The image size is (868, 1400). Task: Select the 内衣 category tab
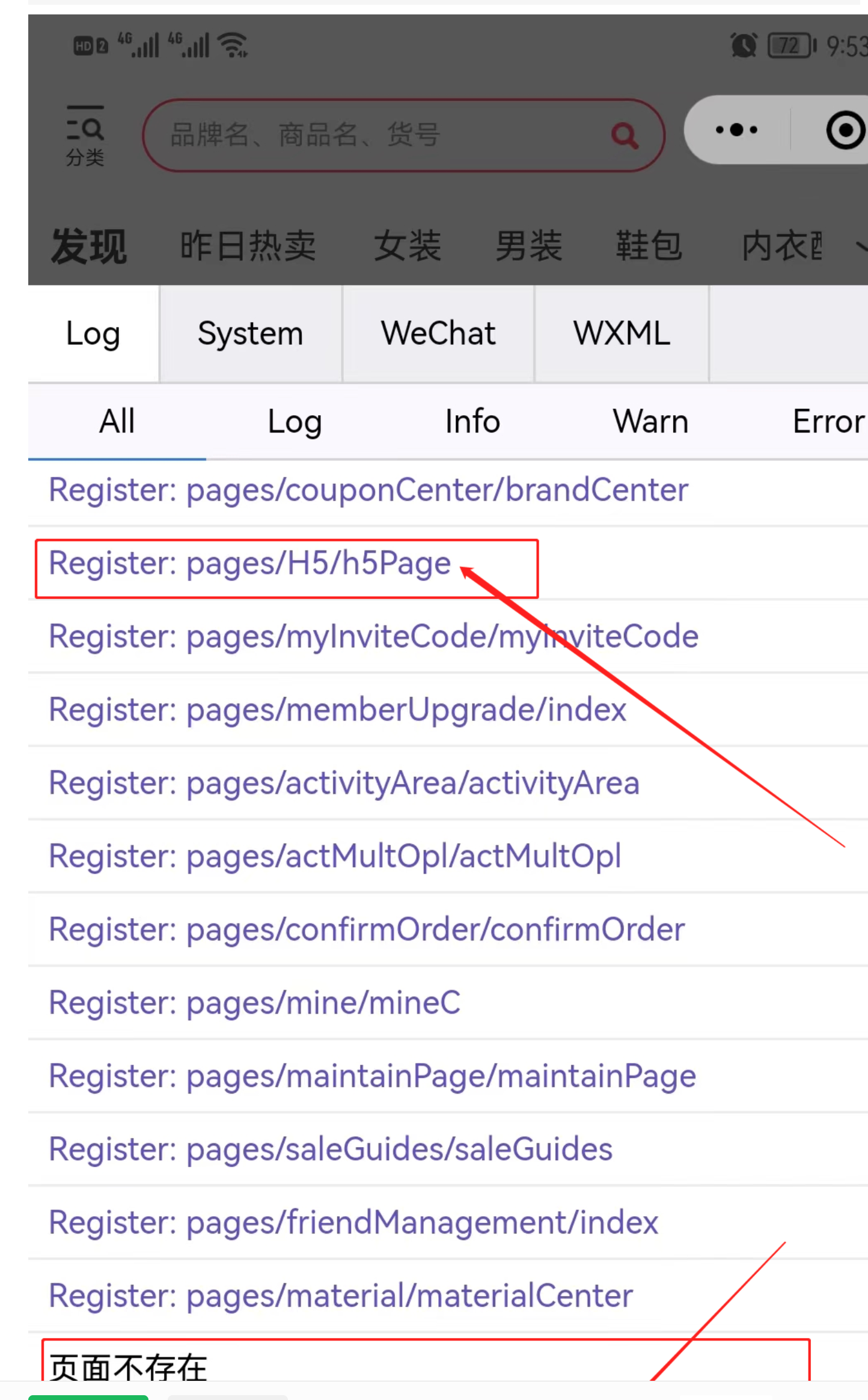[x=782, y=246]
